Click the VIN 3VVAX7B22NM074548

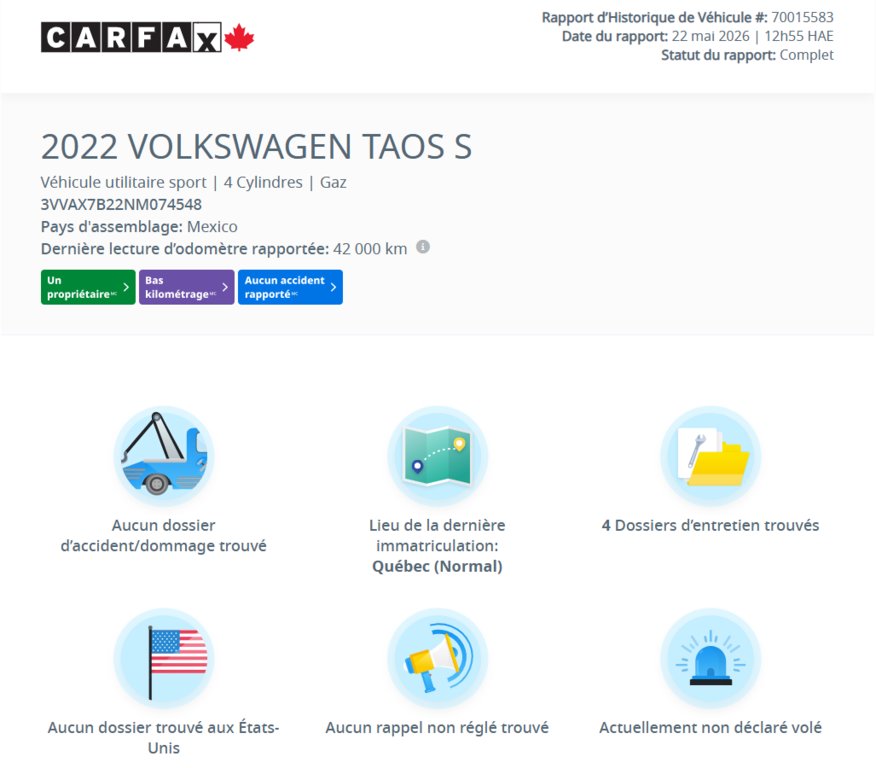pyautogui.click(x=121, y=204)
